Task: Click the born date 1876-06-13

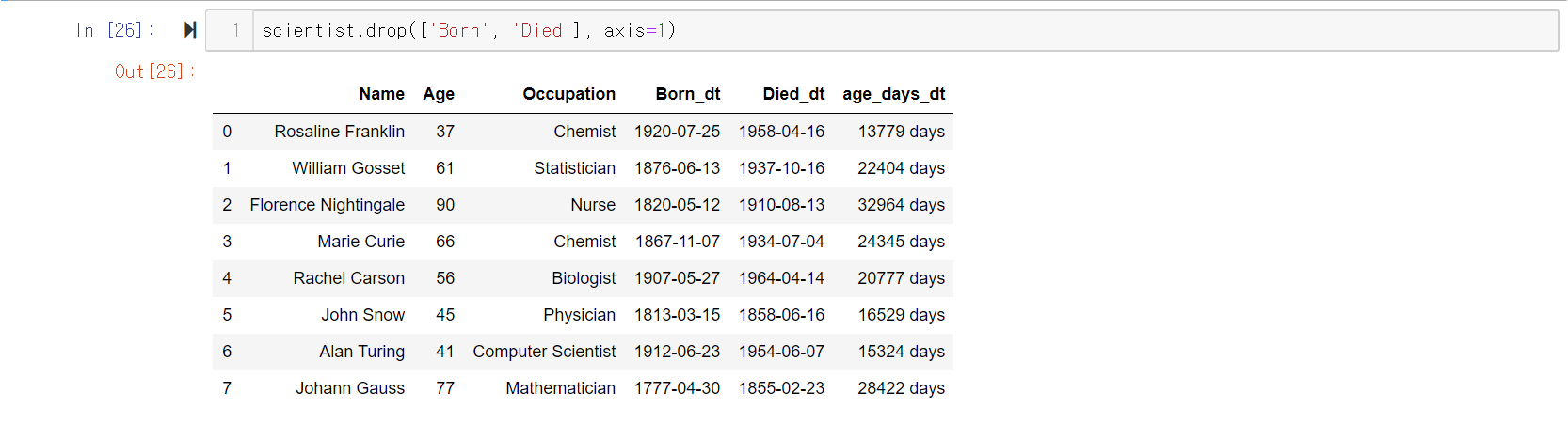Action: [677, 168]
